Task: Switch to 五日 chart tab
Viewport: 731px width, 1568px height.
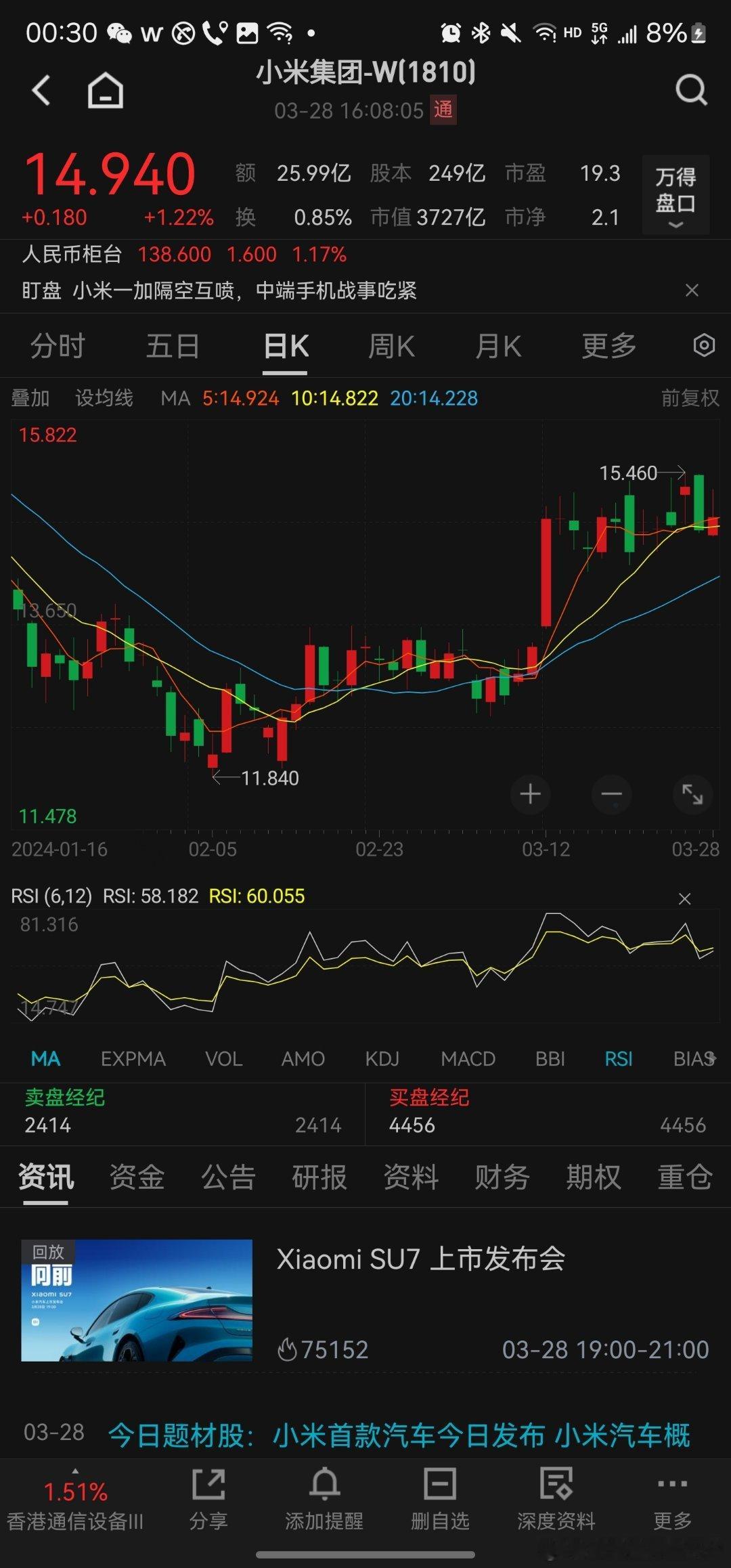Action: pyautogui.click(x=173, y=346)
